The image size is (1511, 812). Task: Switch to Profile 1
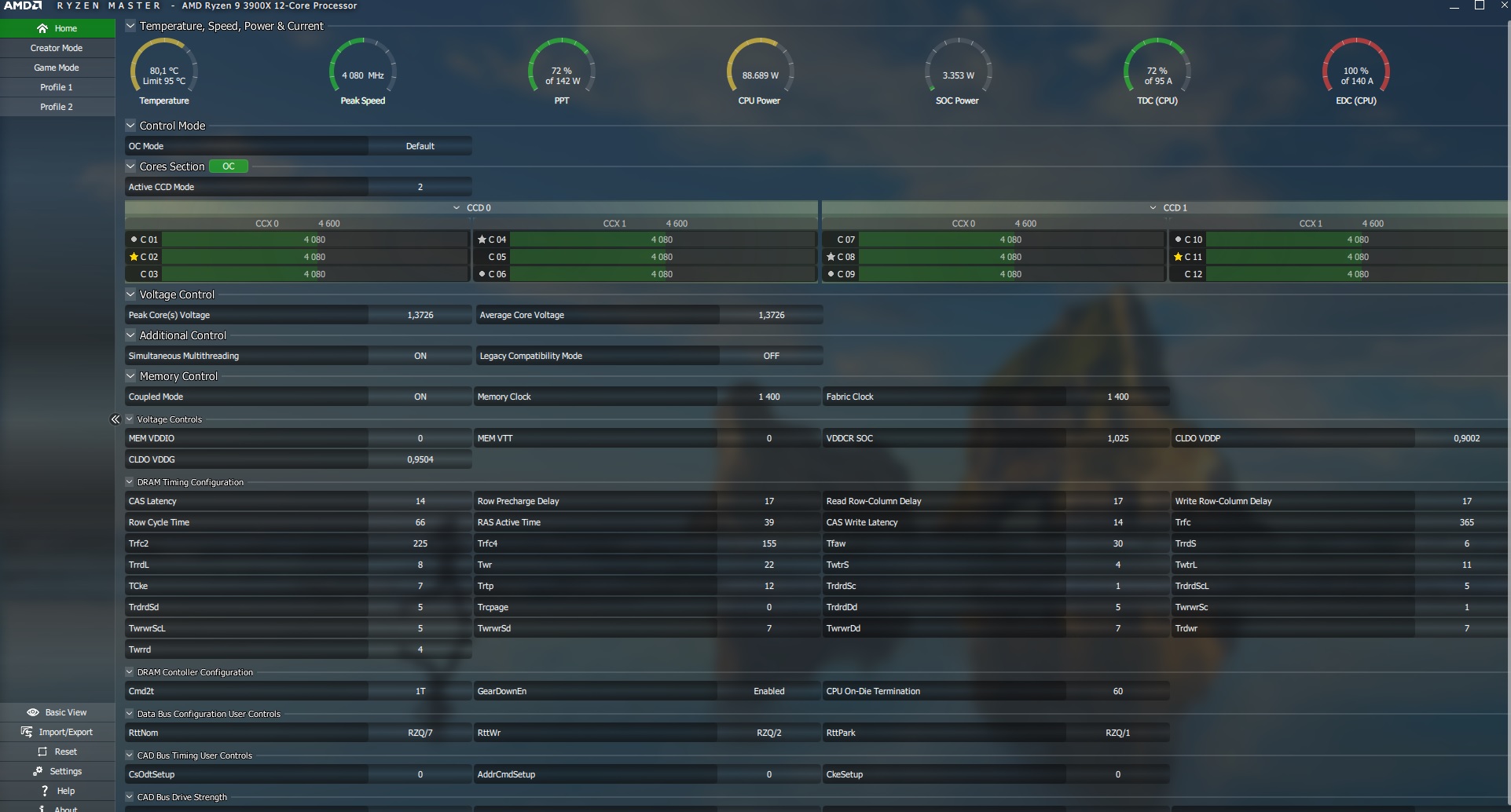coord(57,87)
